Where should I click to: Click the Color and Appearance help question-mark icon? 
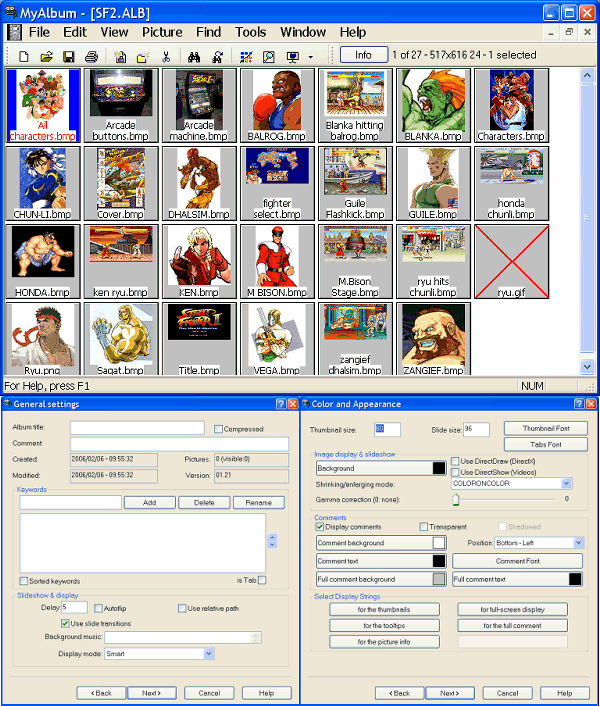[580, 404]
